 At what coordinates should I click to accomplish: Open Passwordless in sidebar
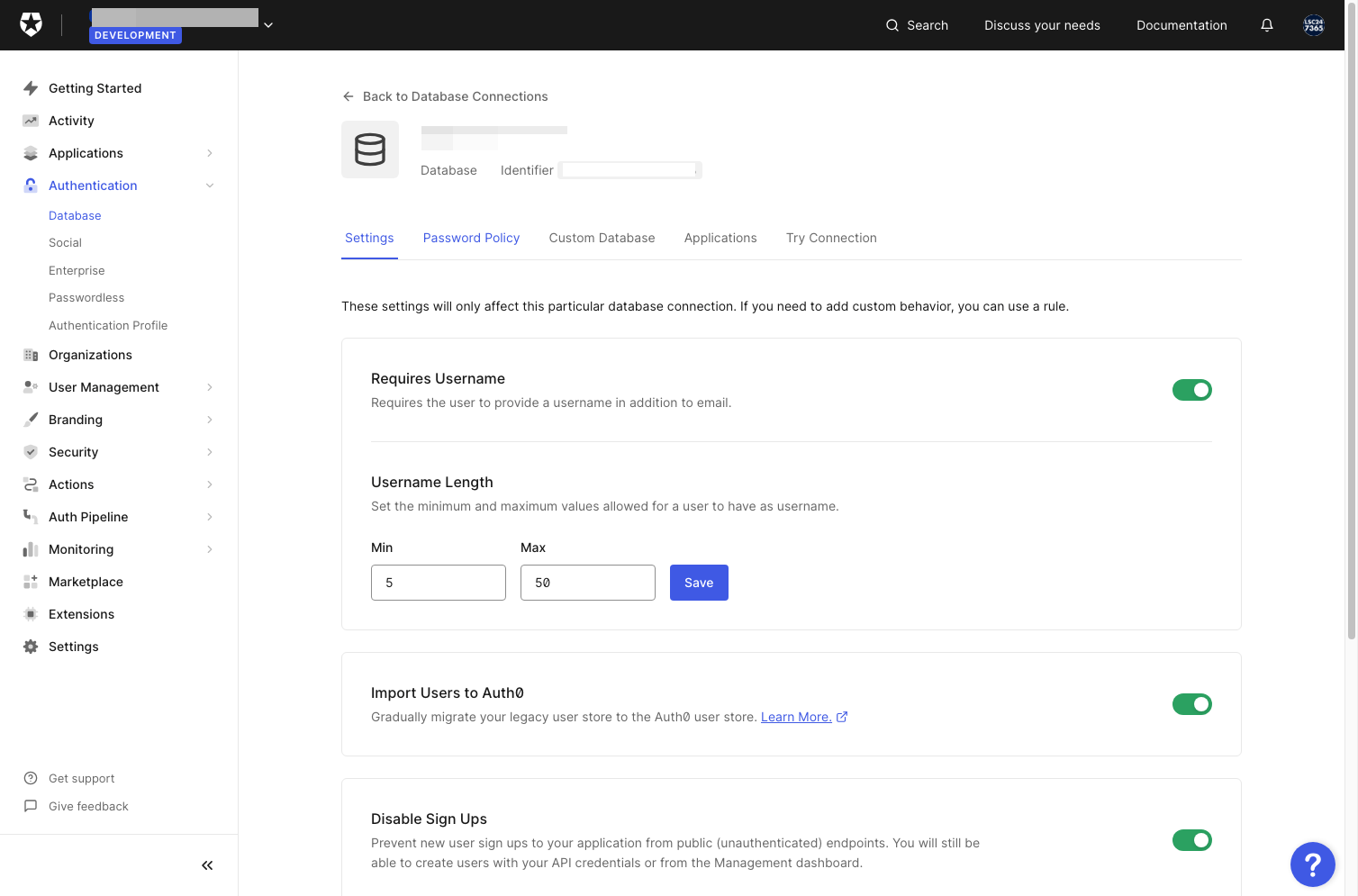[86, 298]
